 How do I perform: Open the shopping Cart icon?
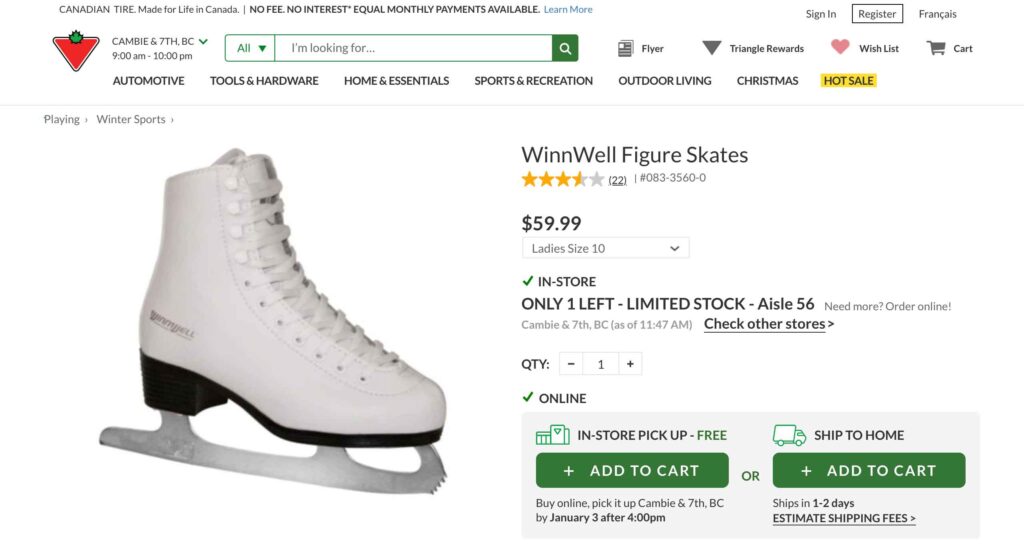[x=936, y=48]
